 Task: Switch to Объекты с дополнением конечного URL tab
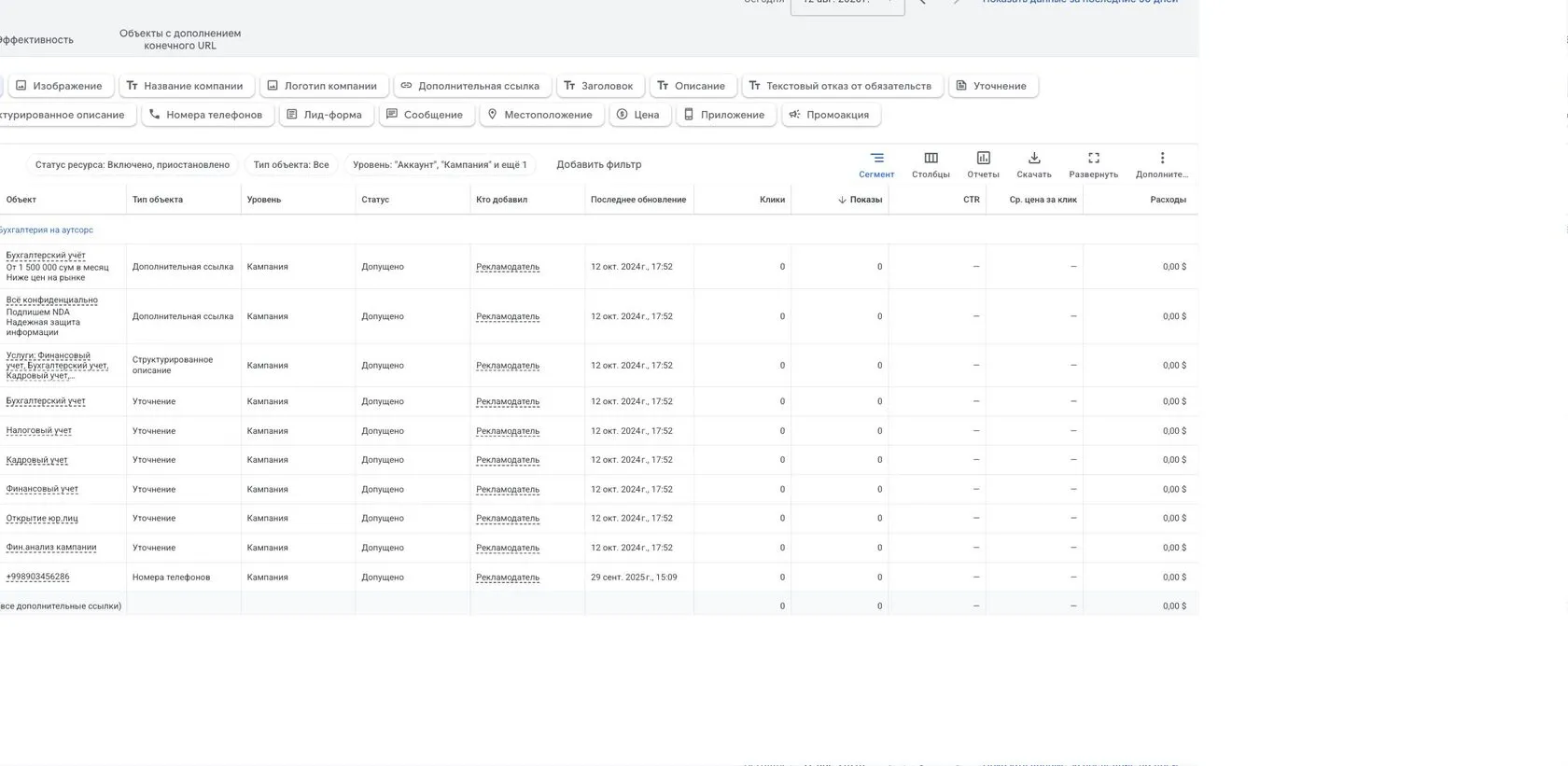pyautogui.click(x=180, y=39)
